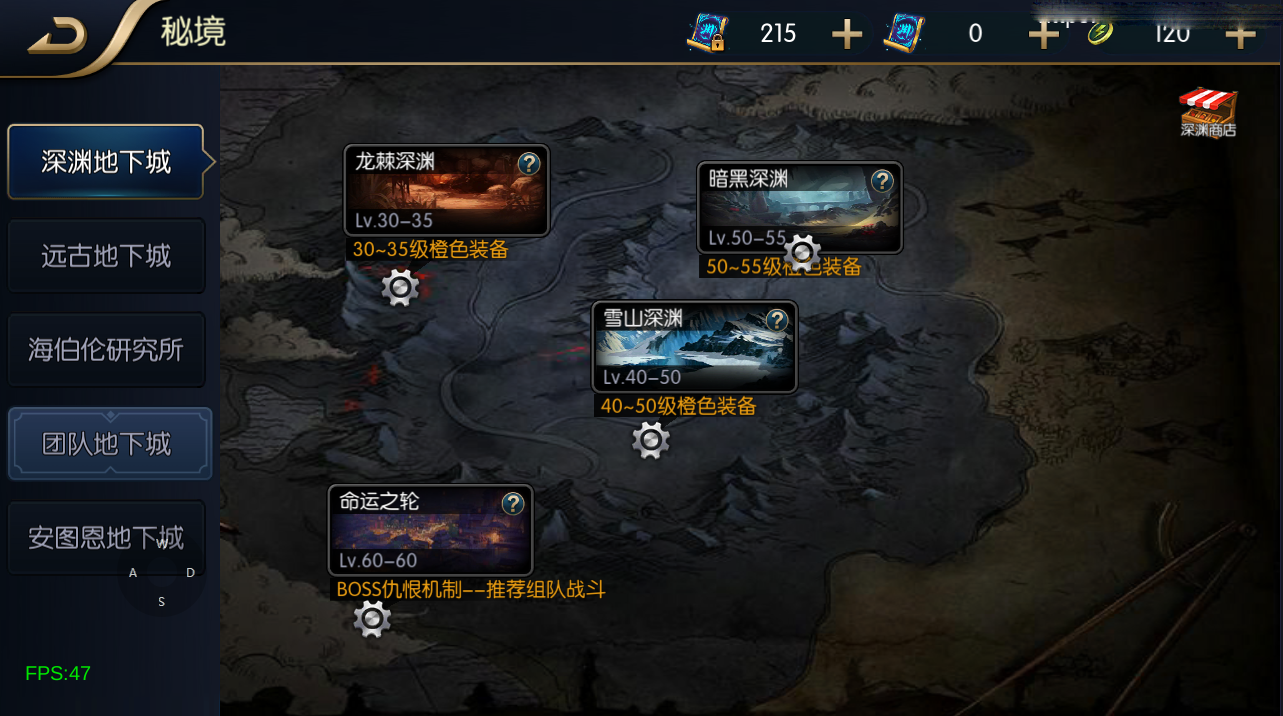Click the back arrow icon
Viewport: 1283px width, 716px height.
(x=57, y=36)
